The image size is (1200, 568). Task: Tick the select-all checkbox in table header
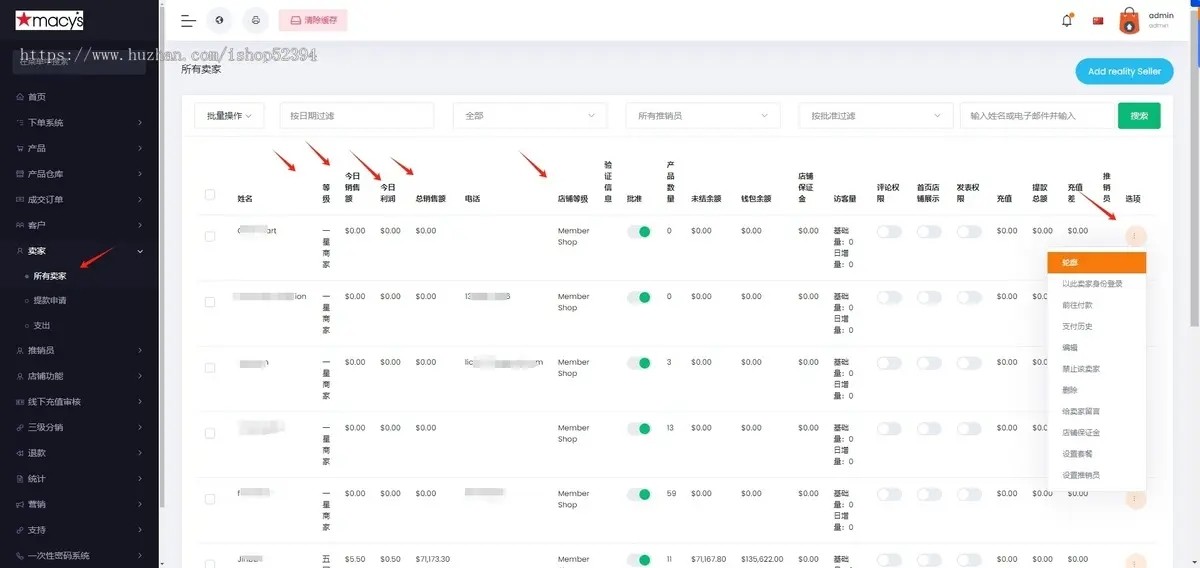point(210,194)
